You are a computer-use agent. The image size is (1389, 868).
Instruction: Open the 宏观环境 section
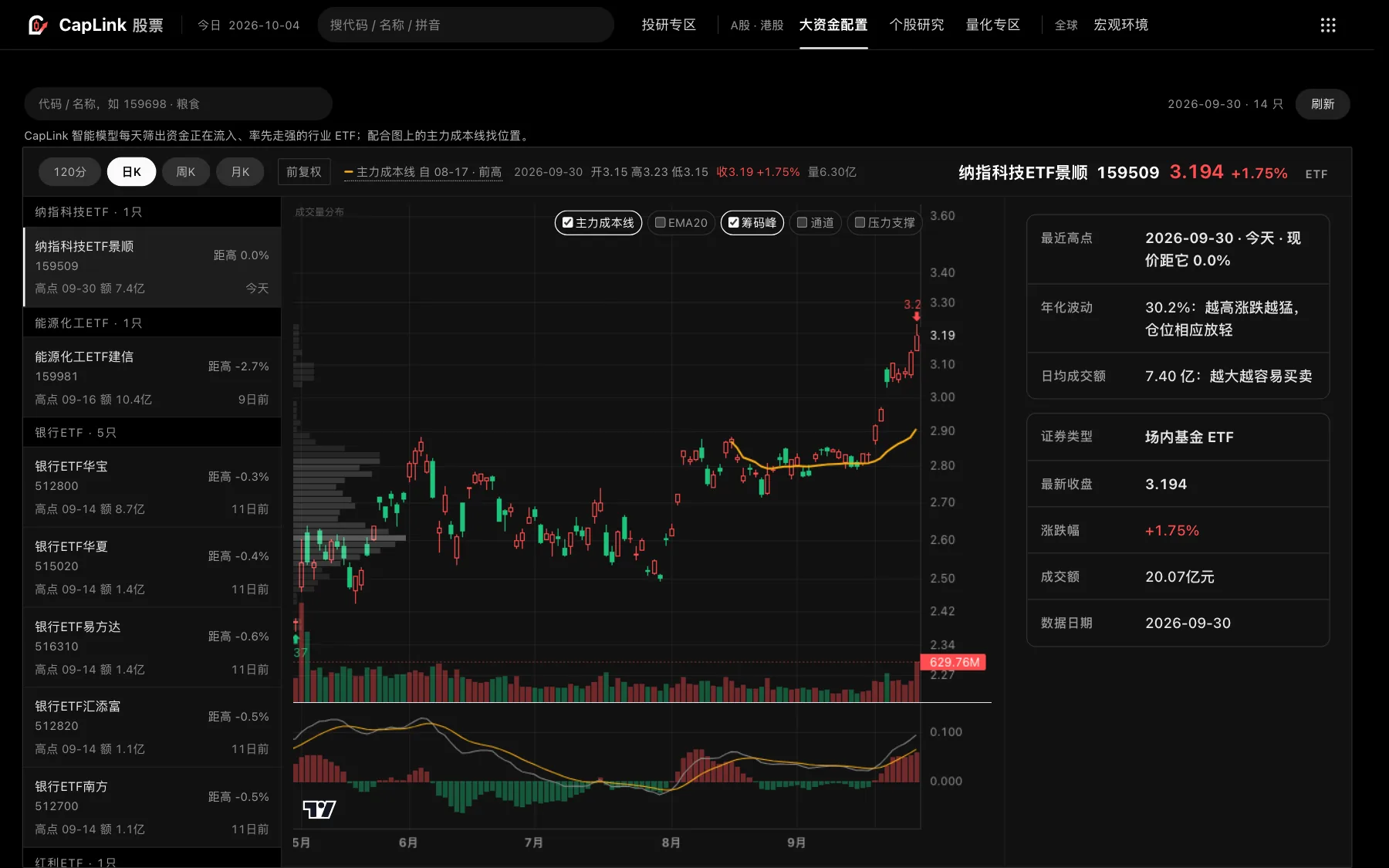coord(1120,25)
